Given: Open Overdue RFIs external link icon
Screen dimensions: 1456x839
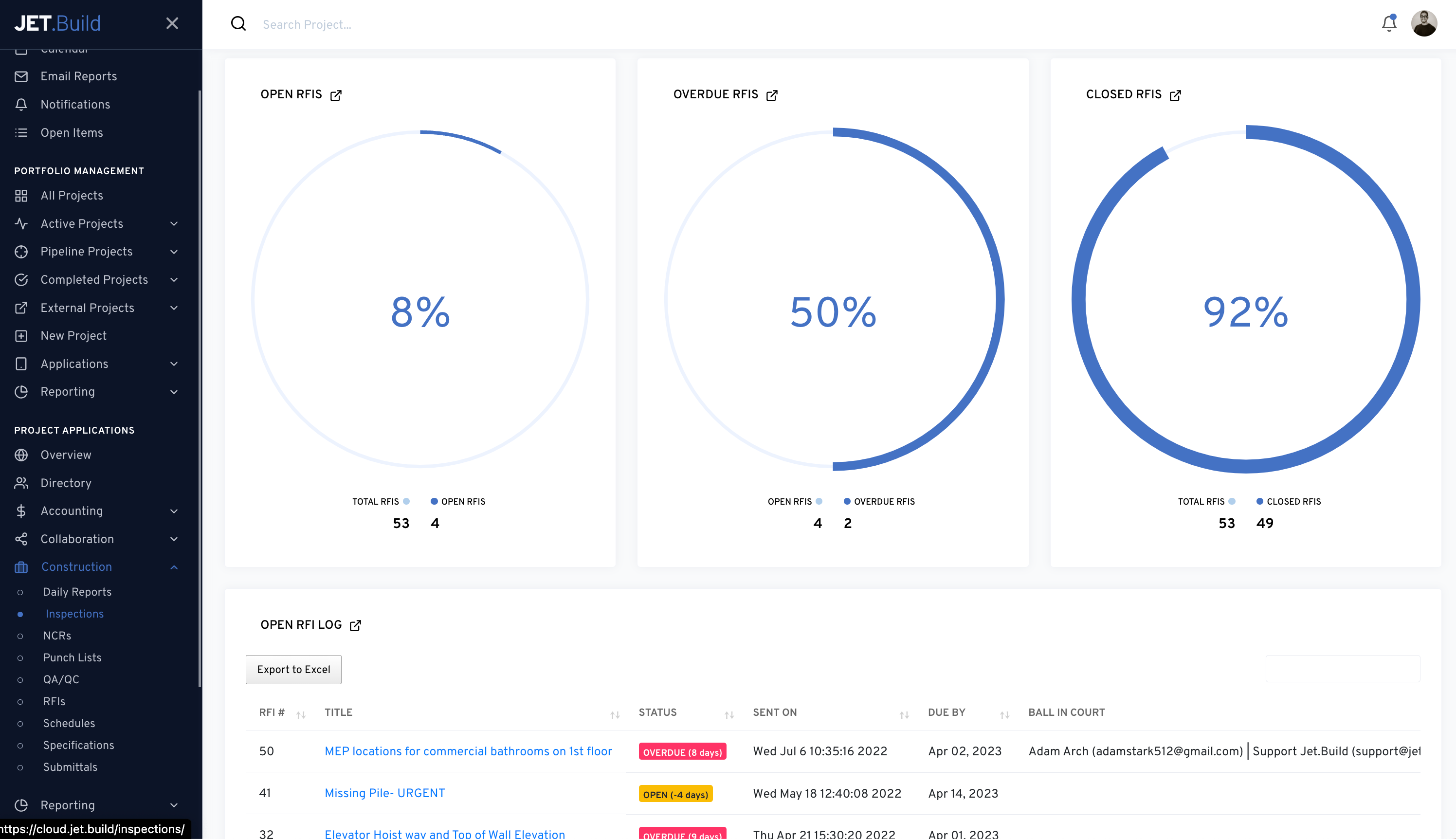Looking at the screenshot, I should [x=772, y=95].
